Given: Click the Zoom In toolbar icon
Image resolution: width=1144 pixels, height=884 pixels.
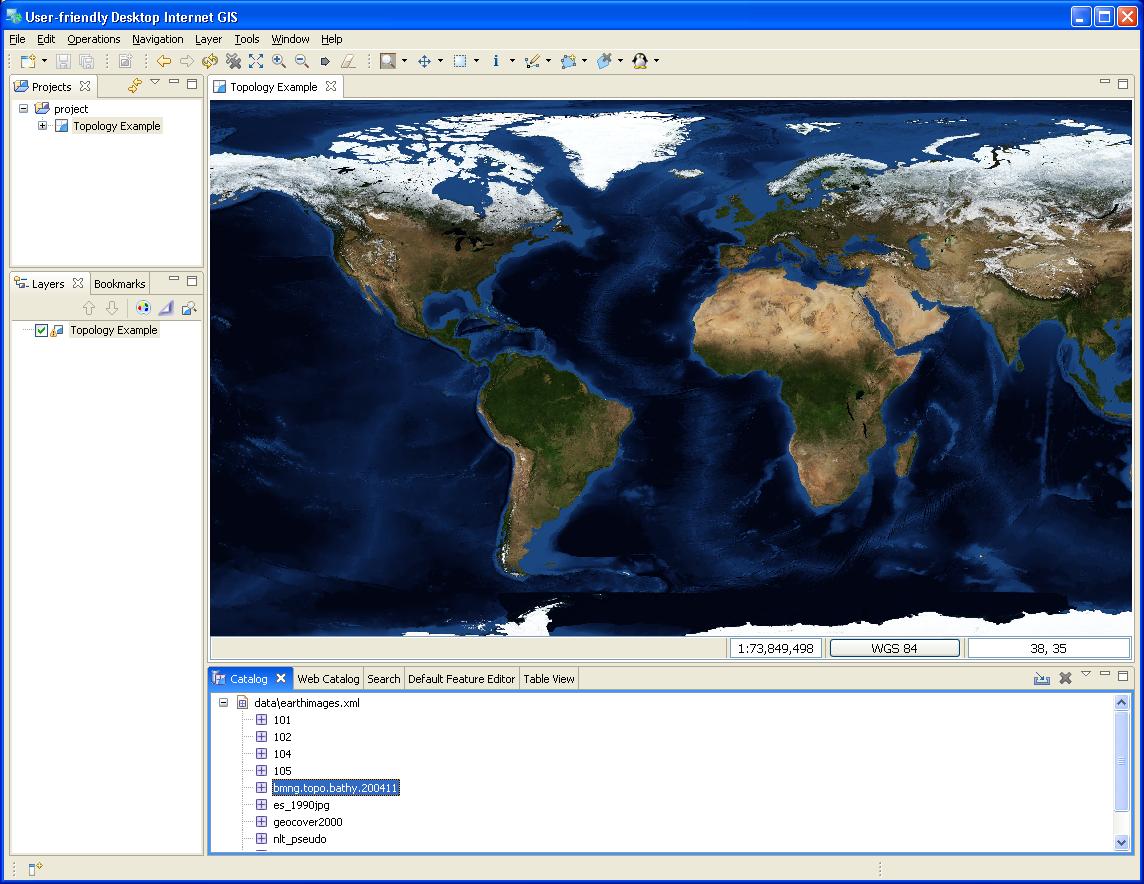Looking at the screenshot, I should coord(278,61).
